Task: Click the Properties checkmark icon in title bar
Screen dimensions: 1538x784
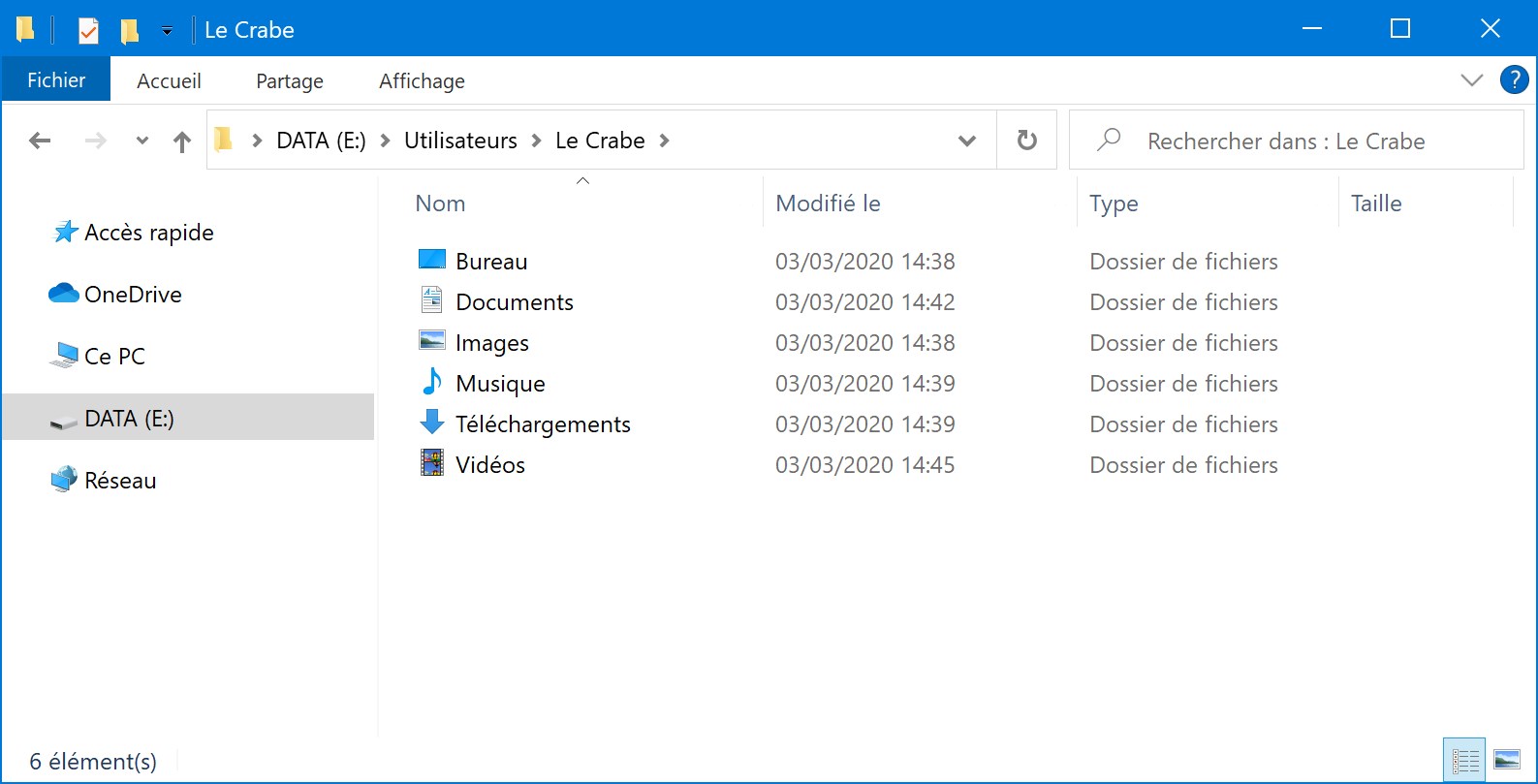Action: [x=88, y=31]
